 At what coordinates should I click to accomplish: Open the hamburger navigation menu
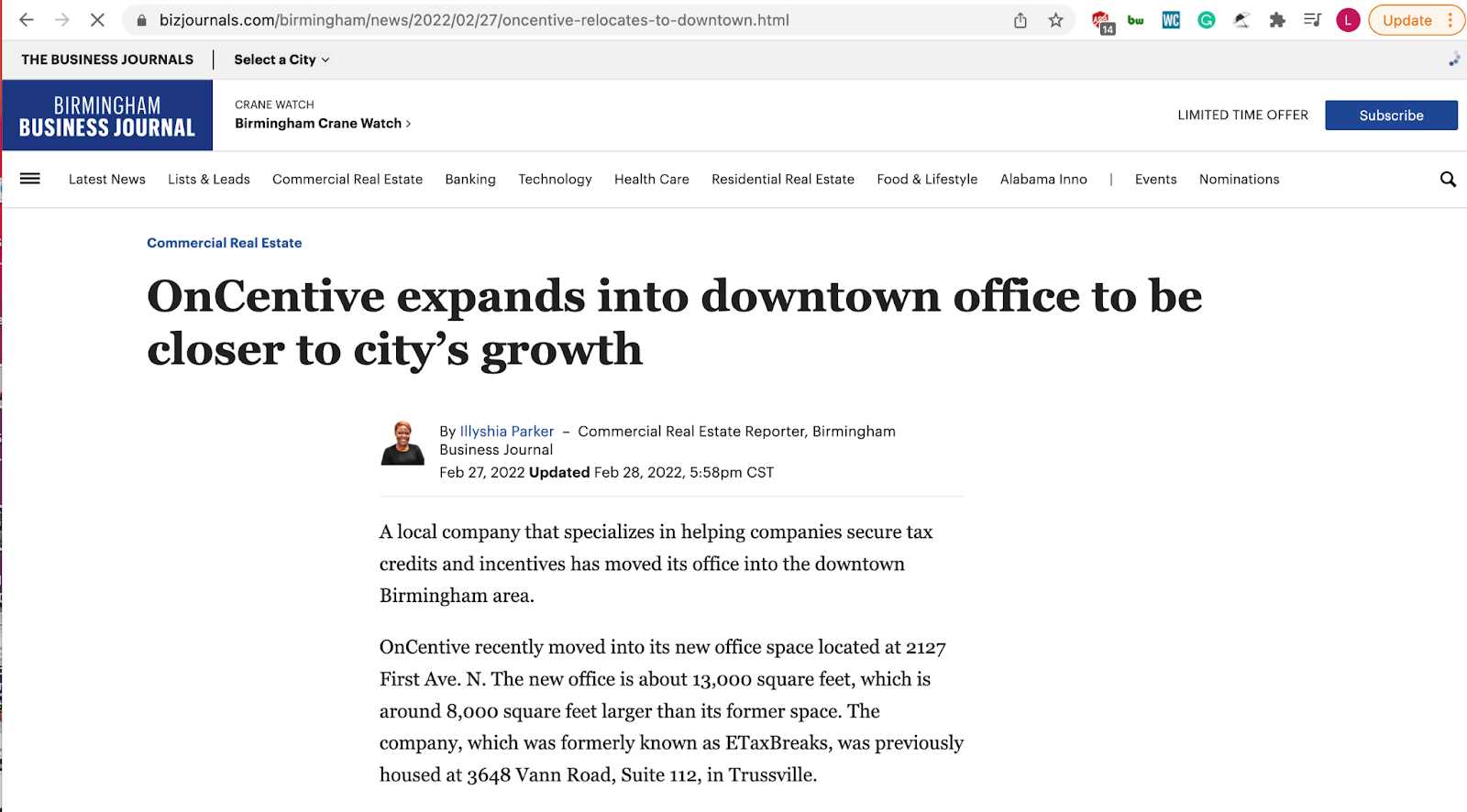point(30,179)
